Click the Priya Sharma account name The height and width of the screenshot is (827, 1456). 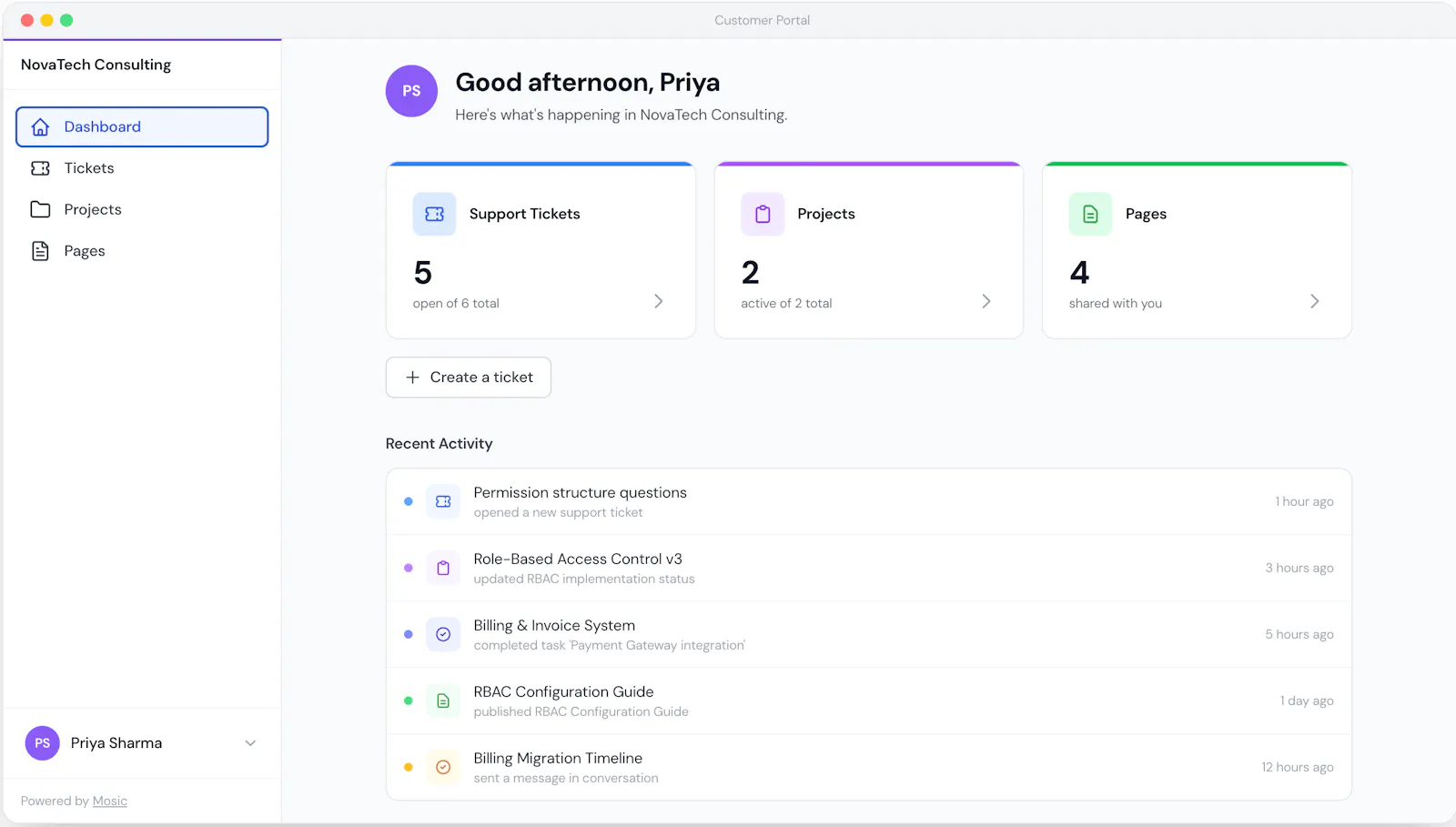[x=116, y=743]
